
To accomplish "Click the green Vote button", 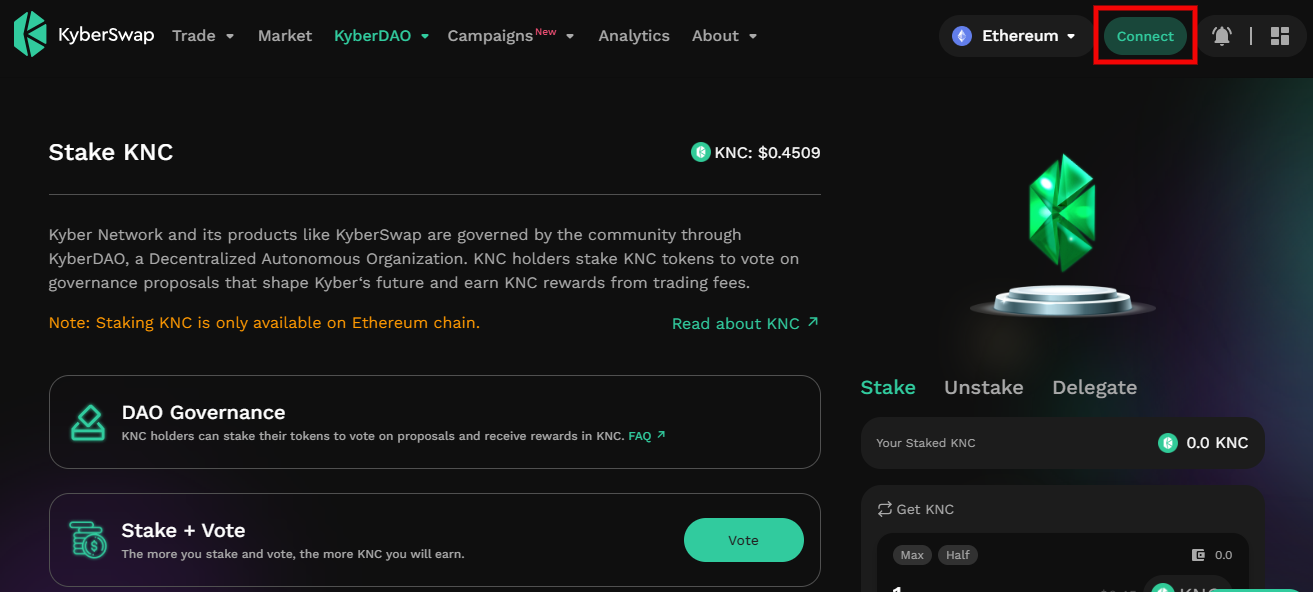I will (743, 540).
